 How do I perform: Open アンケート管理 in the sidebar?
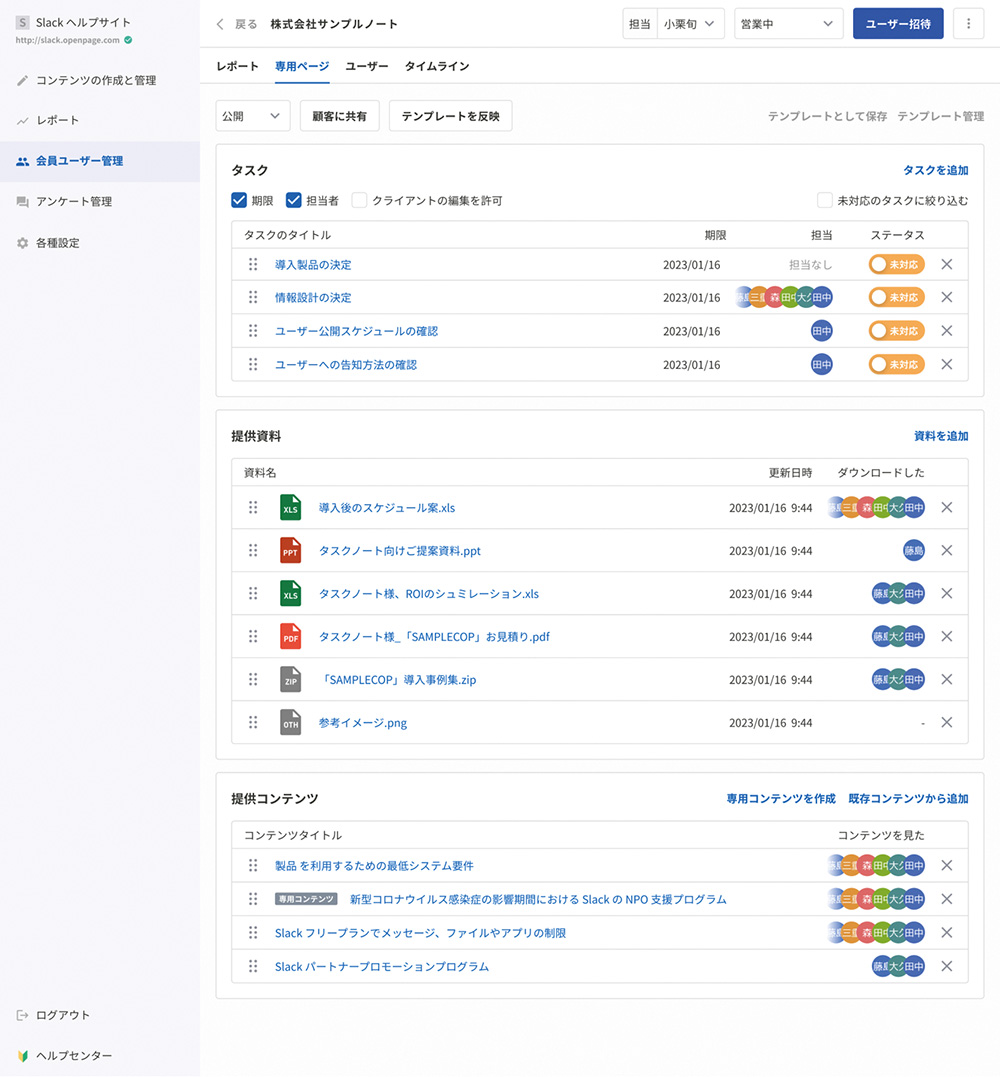pyautogui.click(x=74, y=202)
